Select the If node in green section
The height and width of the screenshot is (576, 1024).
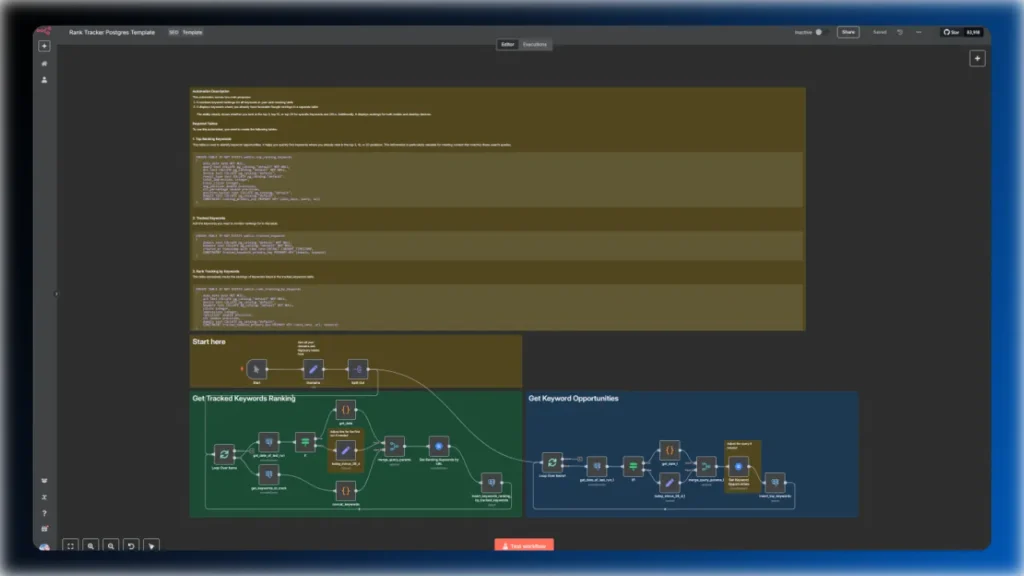[305, 442]
